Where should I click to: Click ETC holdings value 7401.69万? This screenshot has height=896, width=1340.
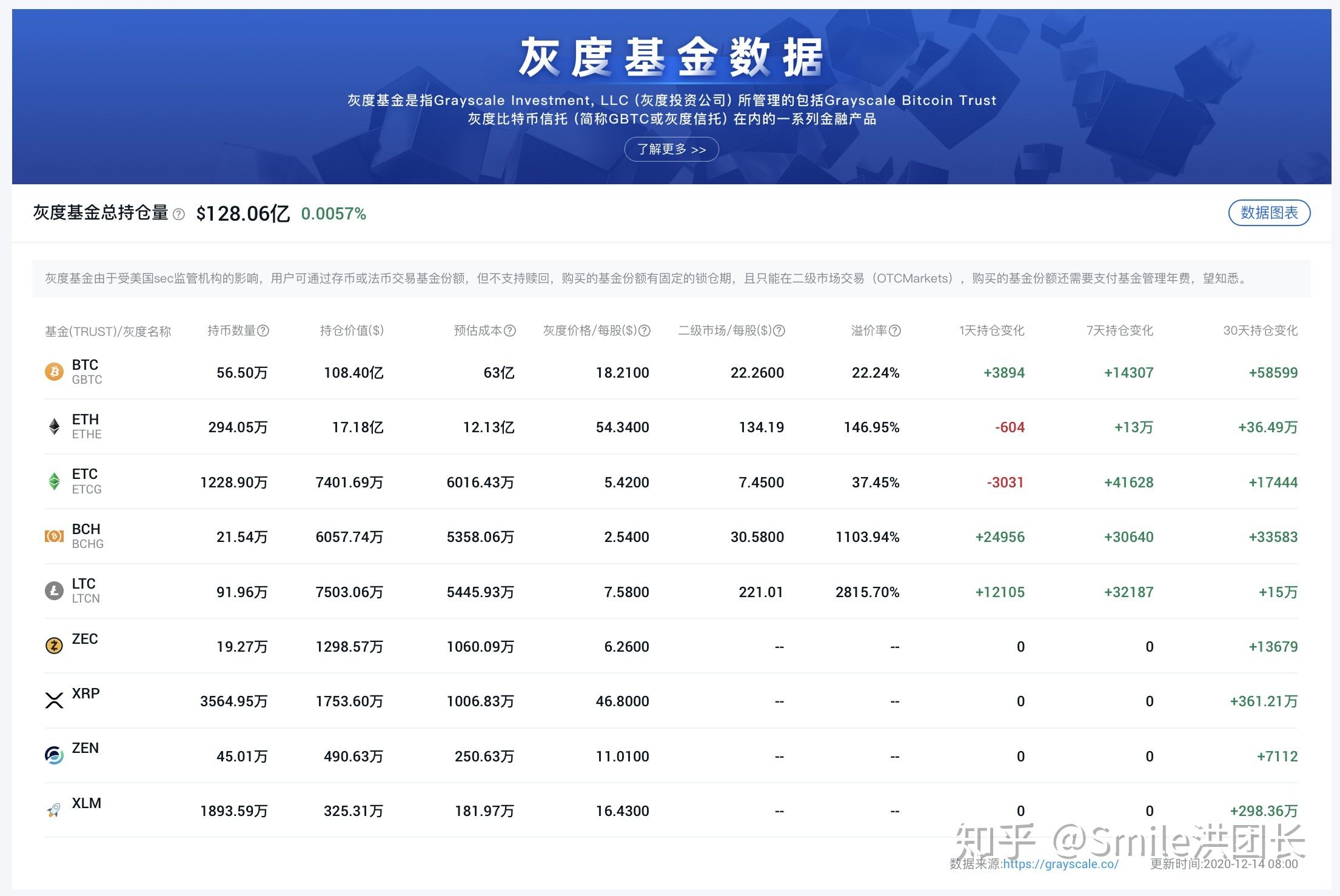tap(349, 483)
